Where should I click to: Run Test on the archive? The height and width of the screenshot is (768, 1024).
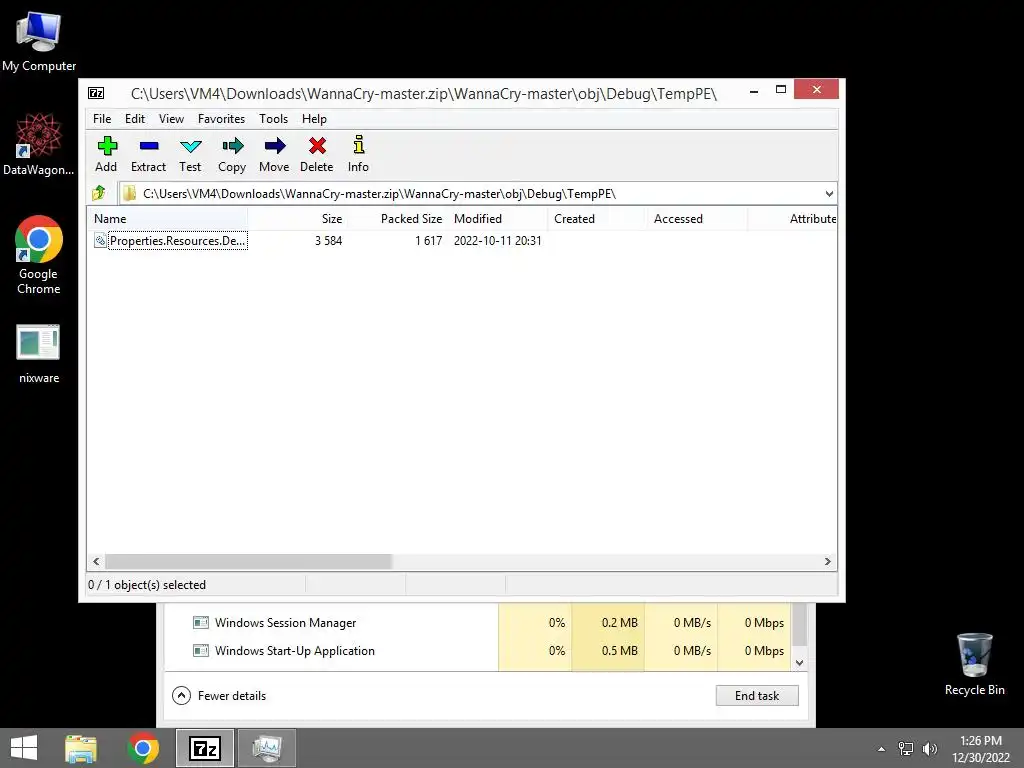pyautogui.click(x=190, y=153)
